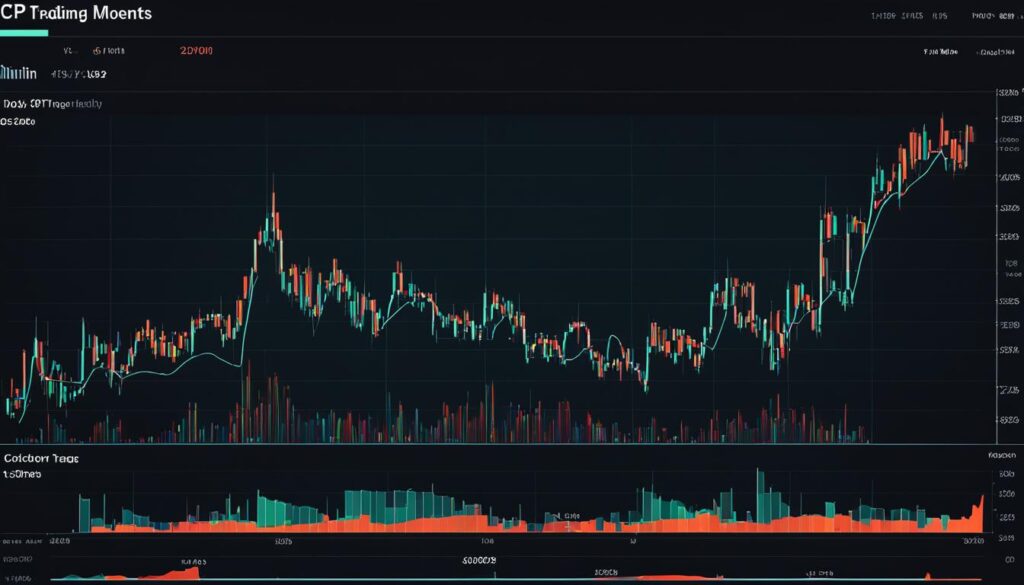Open the "Dos CPT" chart label dropdown
Viewport: 1024px width, 585px height.
(52, 103)
